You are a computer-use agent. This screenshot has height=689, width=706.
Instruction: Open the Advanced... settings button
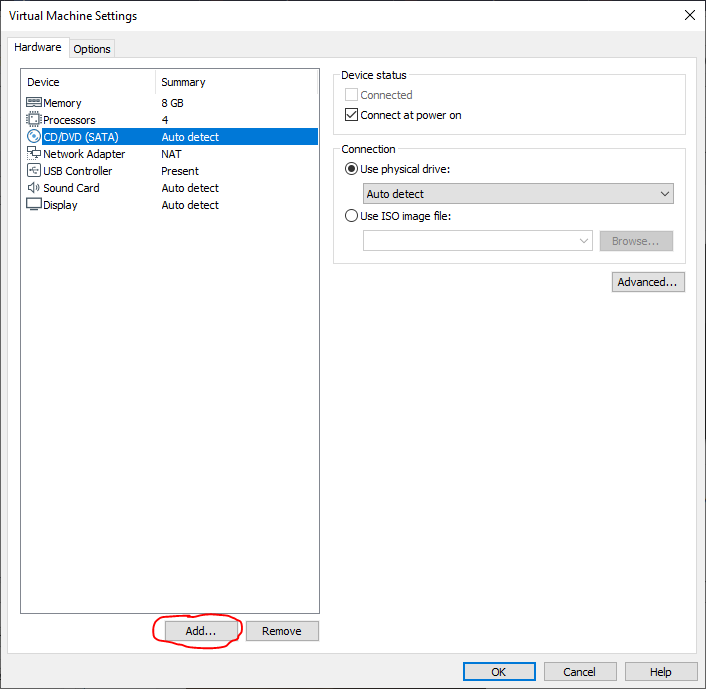click(648, 282)
